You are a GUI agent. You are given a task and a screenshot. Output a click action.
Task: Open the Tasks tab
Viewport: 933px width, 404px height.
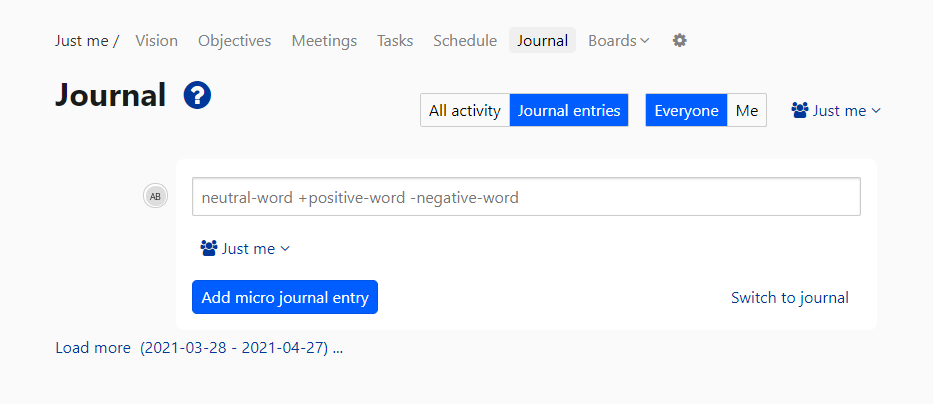(395, 41)
